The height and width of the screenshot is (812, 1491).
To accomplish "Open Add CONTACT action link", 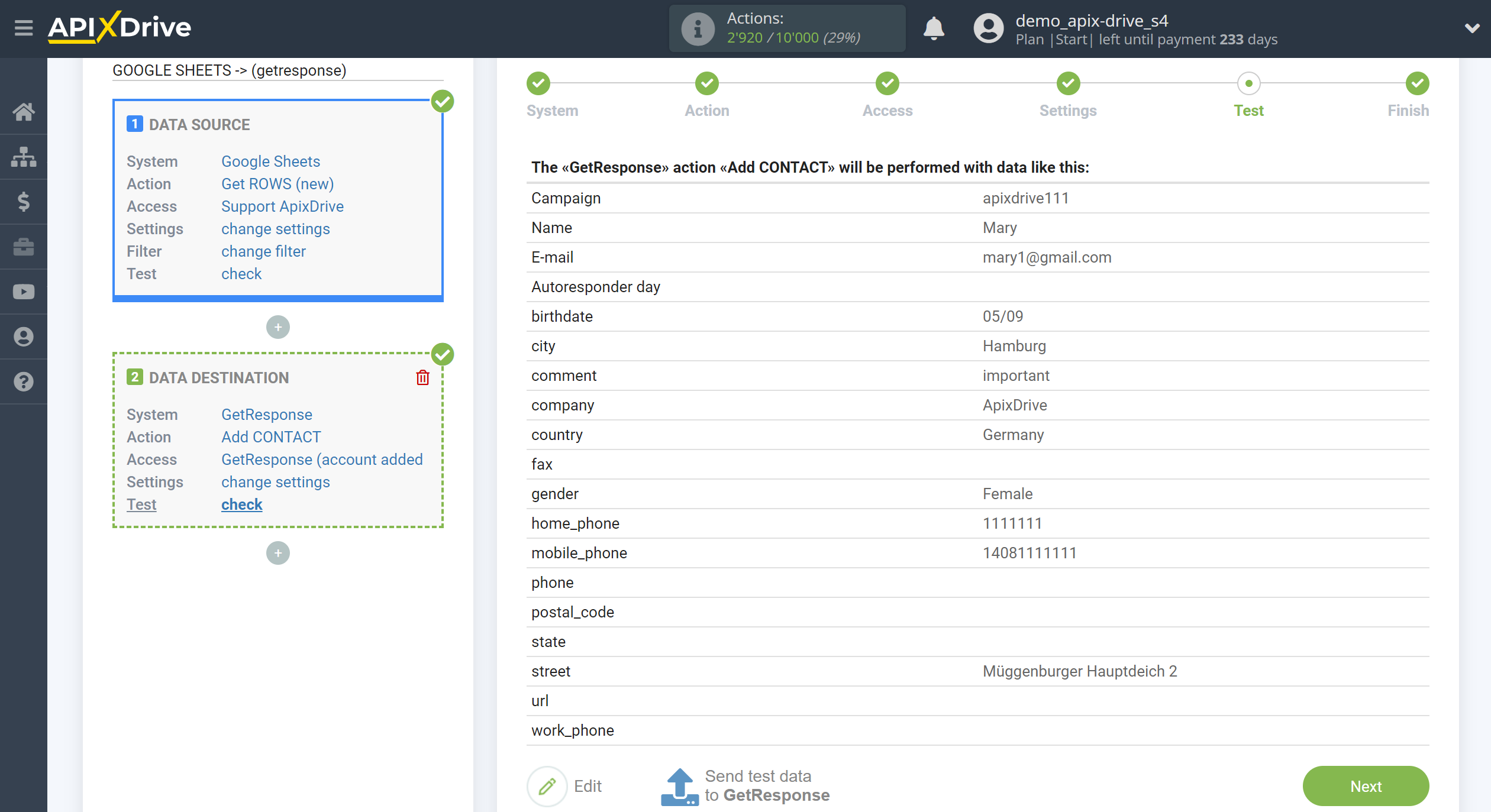I will point(271,437).
